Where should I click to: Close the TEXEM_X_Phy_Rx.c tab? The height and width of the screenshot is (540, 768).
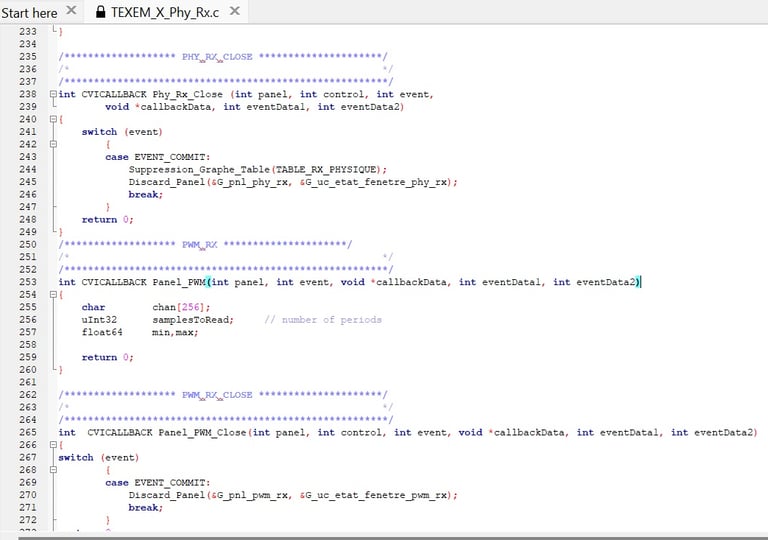point(235,10)
